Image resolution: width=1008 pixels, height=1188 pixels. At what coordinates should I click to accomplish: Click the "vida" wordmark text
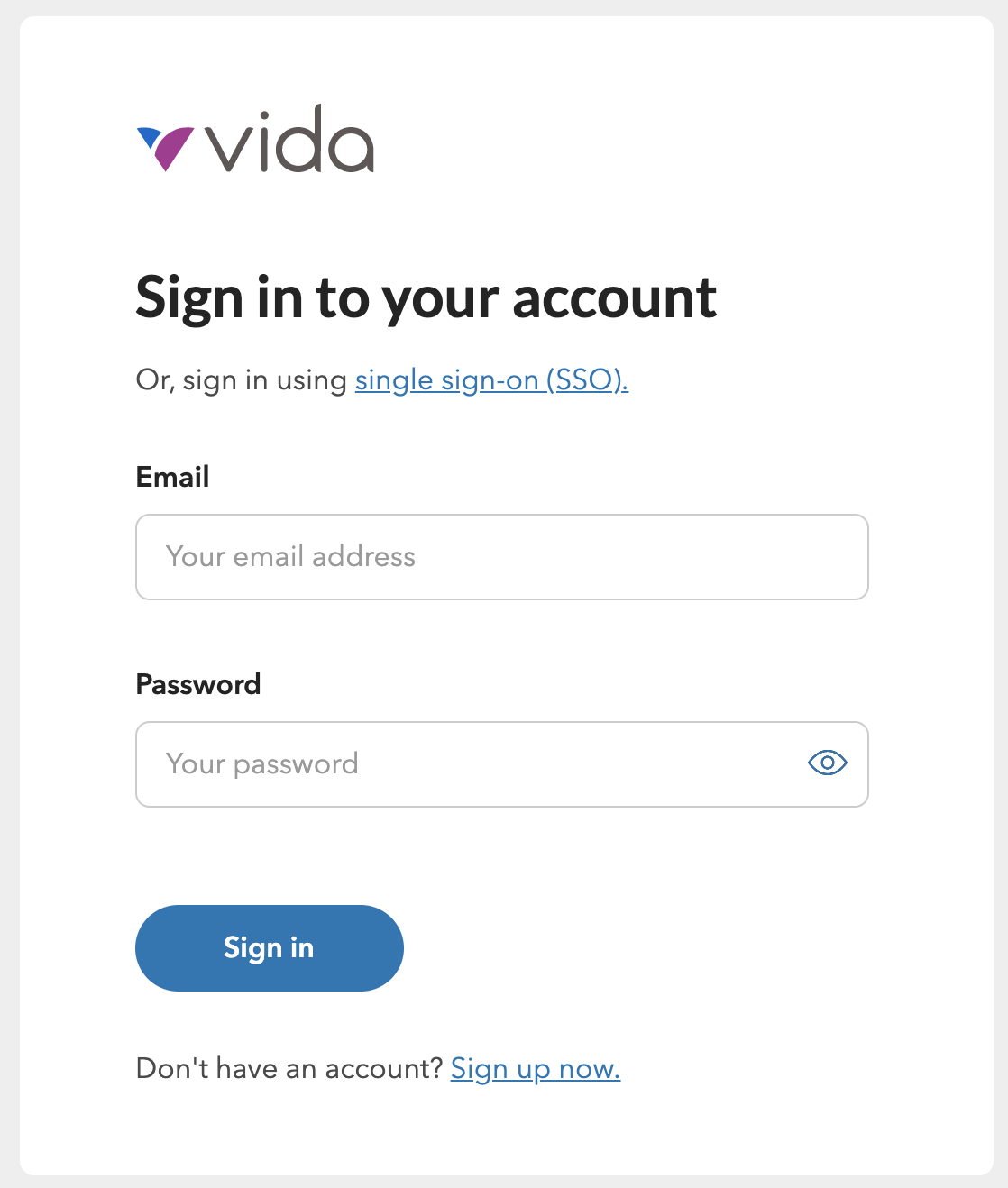[289, 142]
